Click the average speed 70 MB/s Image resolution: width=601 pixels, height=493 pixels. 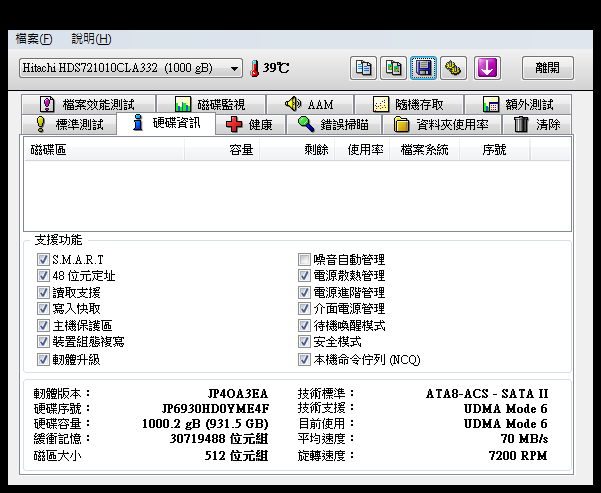(524, 439)
